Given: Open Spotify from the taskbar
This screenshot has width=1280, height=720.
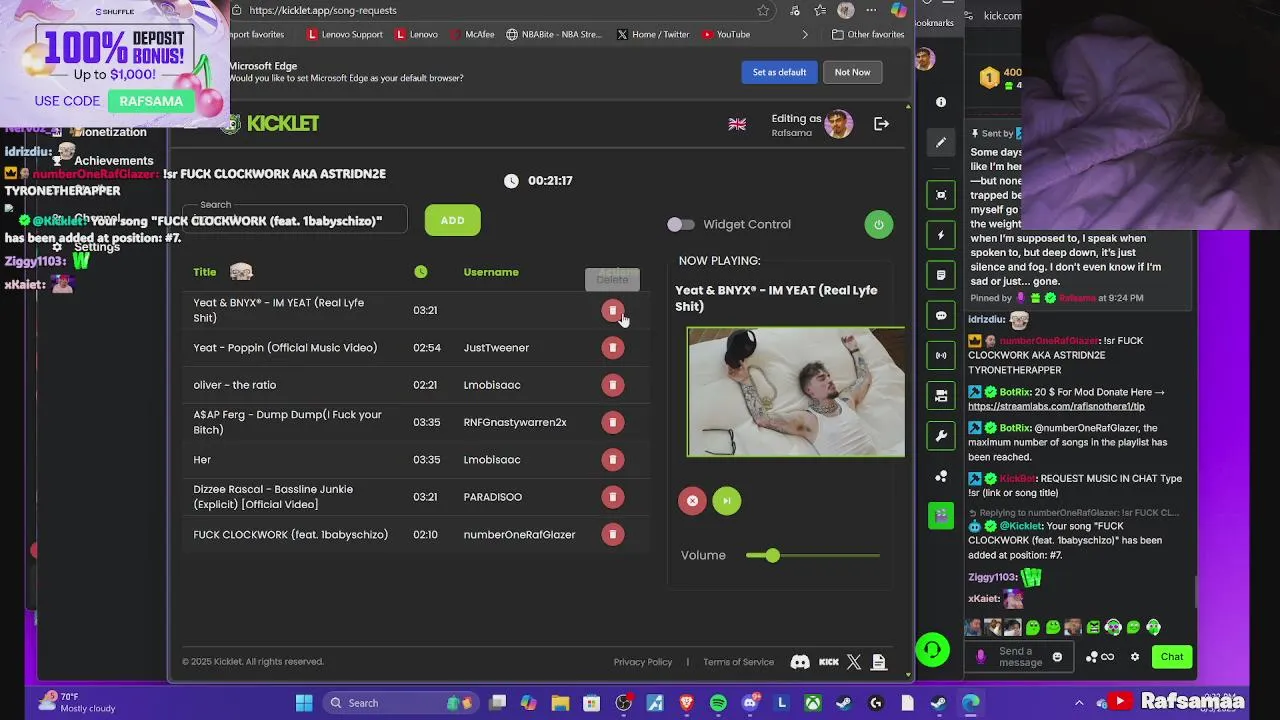Looking at the screenshot, I should (718, 703).
